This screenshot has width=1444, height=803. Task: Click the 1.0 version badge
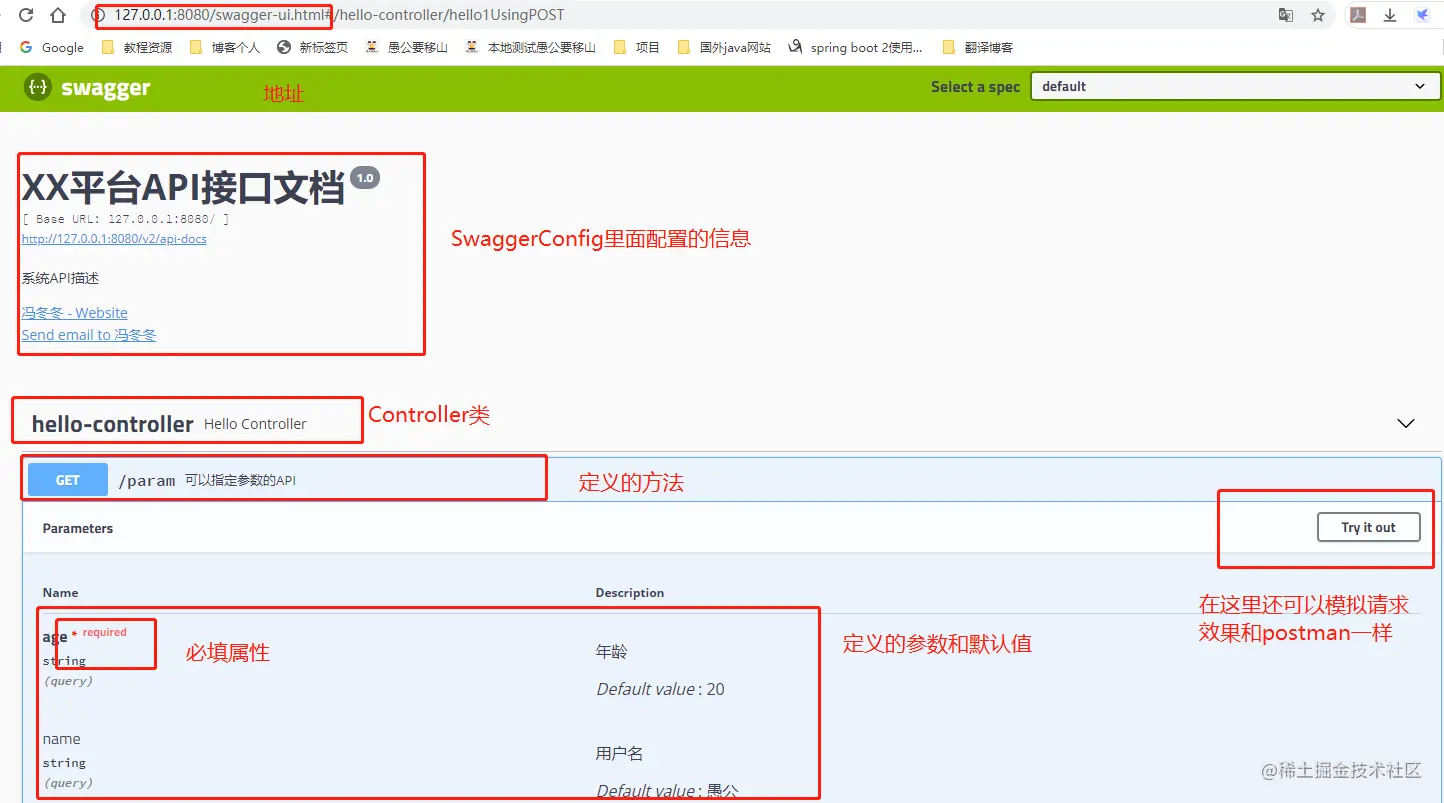point(365,178)
